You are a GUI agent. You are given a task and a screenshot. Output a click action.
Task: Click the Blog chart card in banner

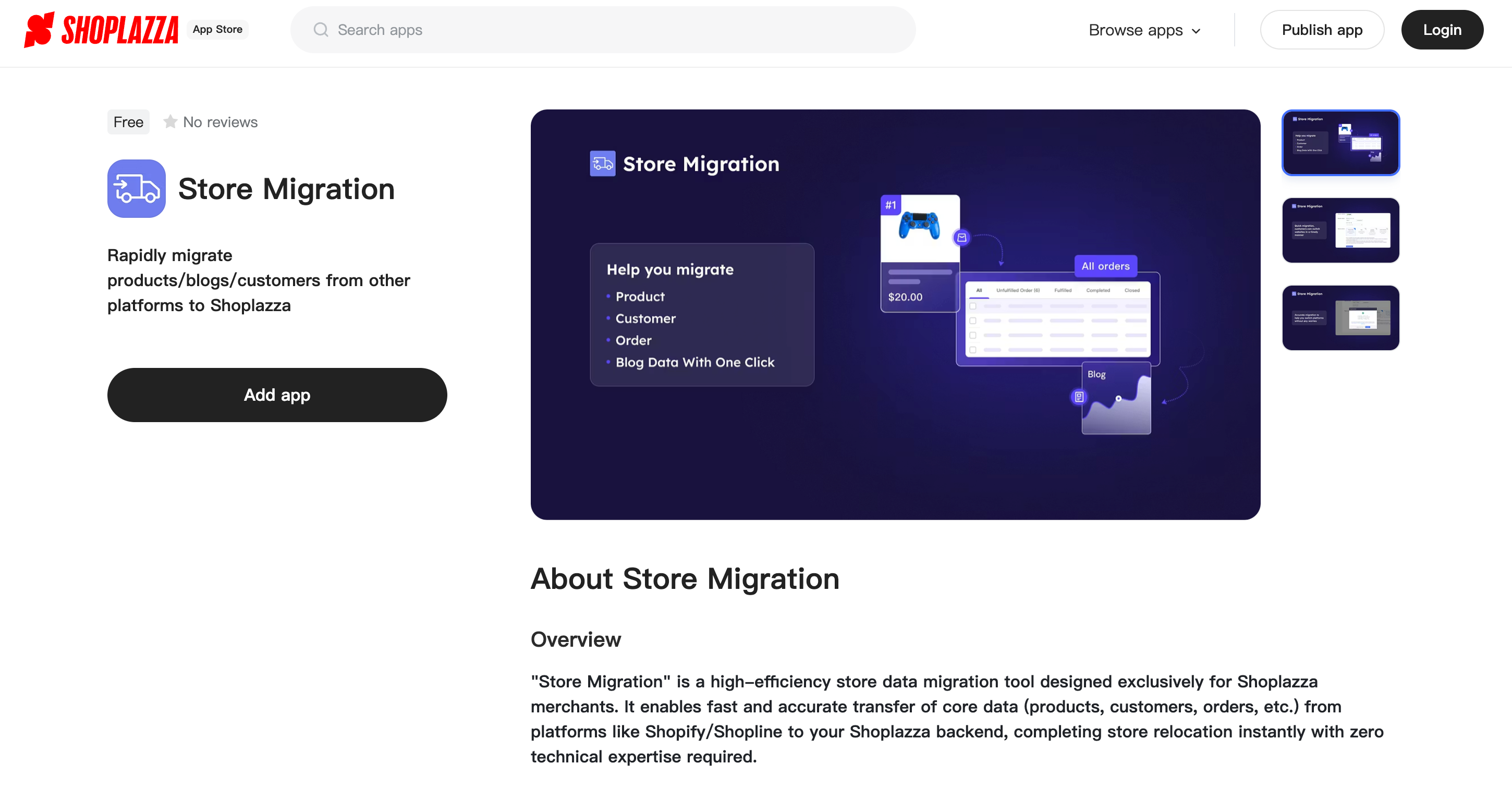click(1116, 398)
